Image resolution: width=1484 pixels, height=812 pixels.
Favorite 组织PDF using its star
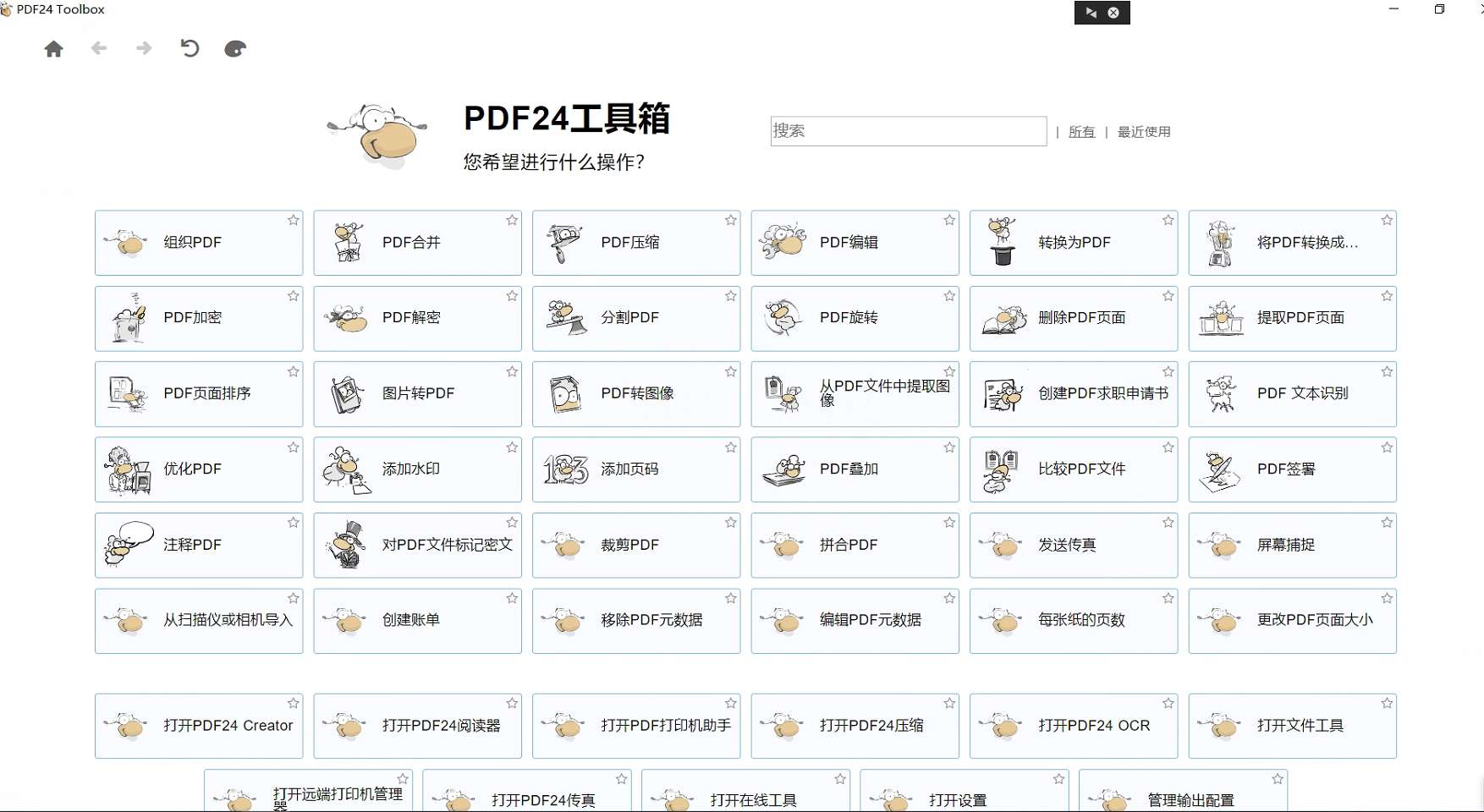click(x=294, y=220)
